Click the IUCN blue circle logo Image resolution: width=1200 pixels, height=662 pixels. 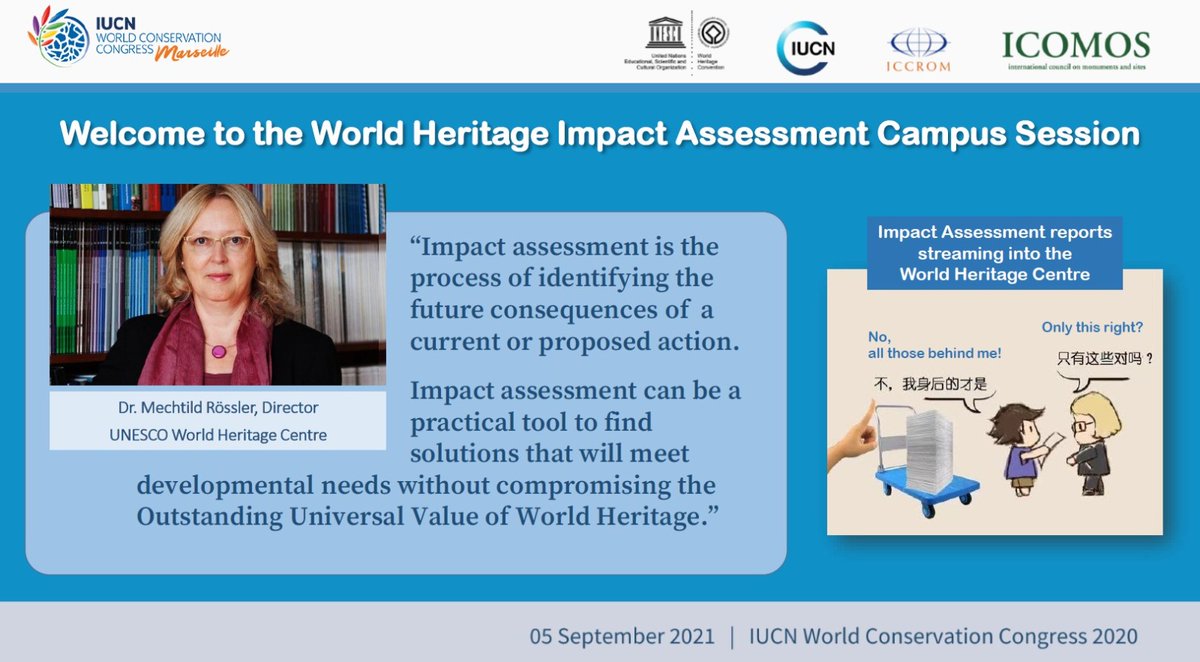pos(807,47)
